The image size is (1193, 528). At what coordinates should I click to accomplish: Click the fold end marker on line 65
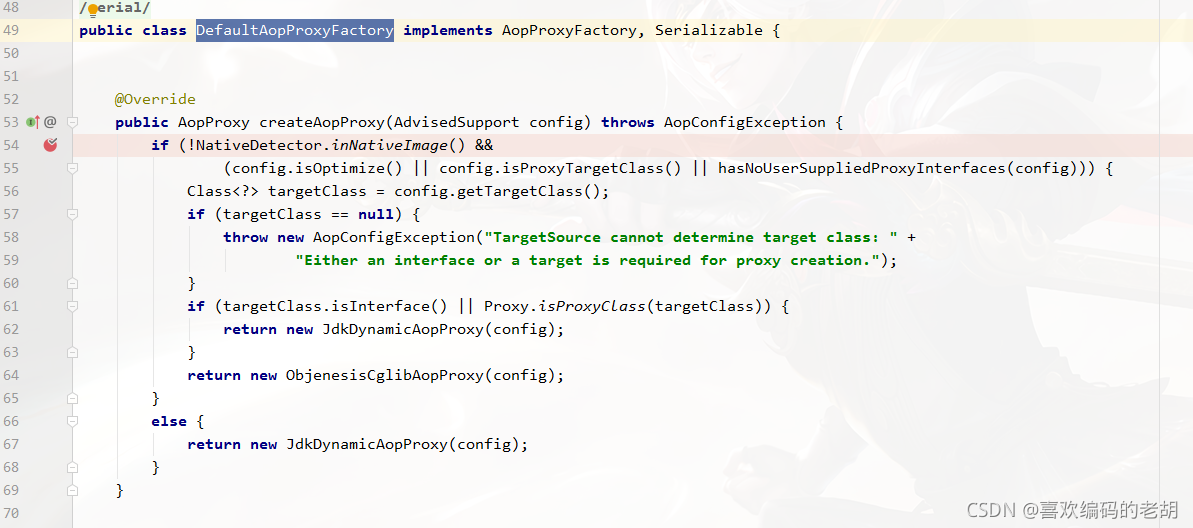(72, 398)
